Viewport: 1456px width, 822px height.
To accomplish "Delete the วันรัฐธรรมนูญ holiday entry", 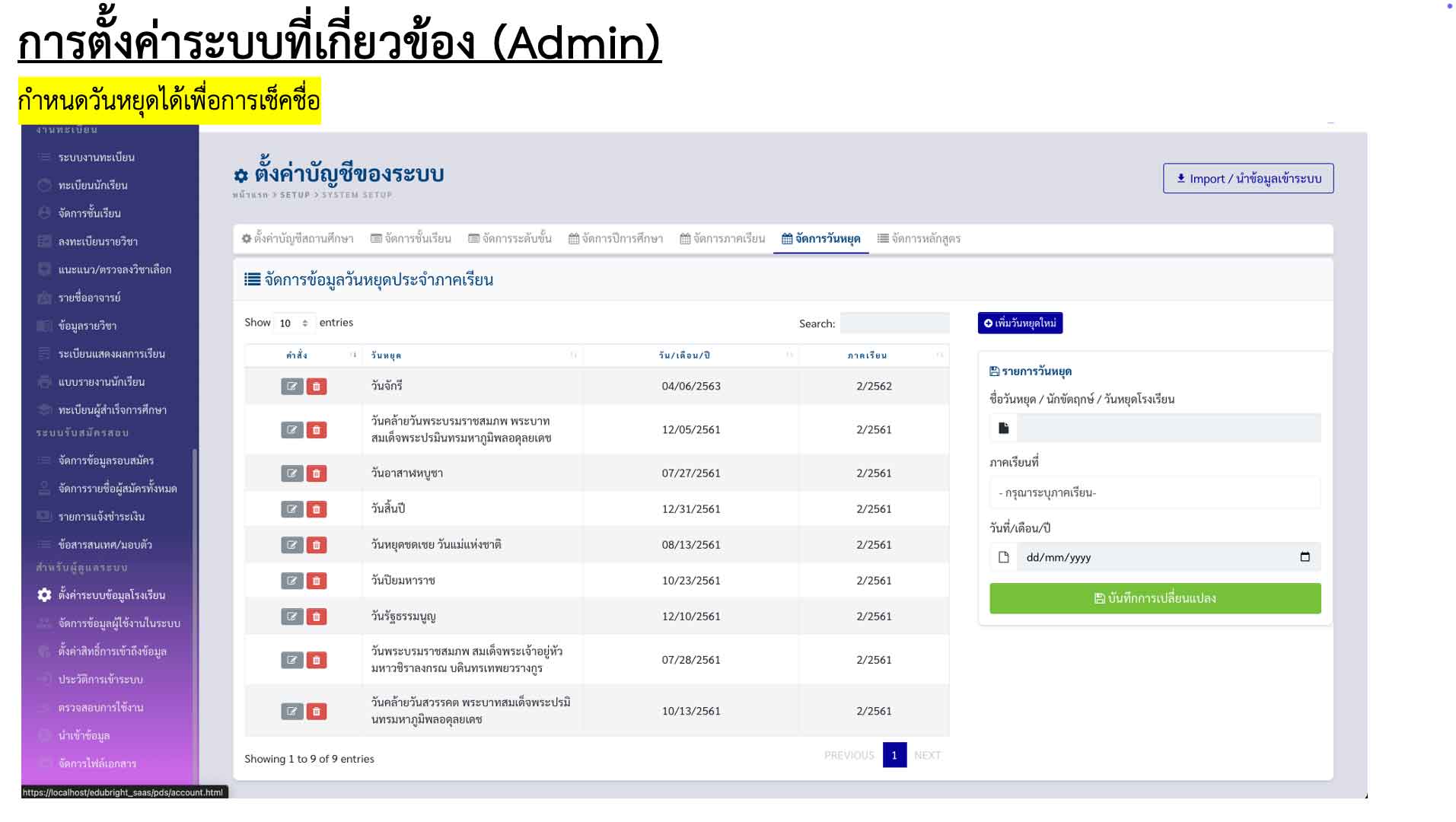I will click(x=317, y=616).
